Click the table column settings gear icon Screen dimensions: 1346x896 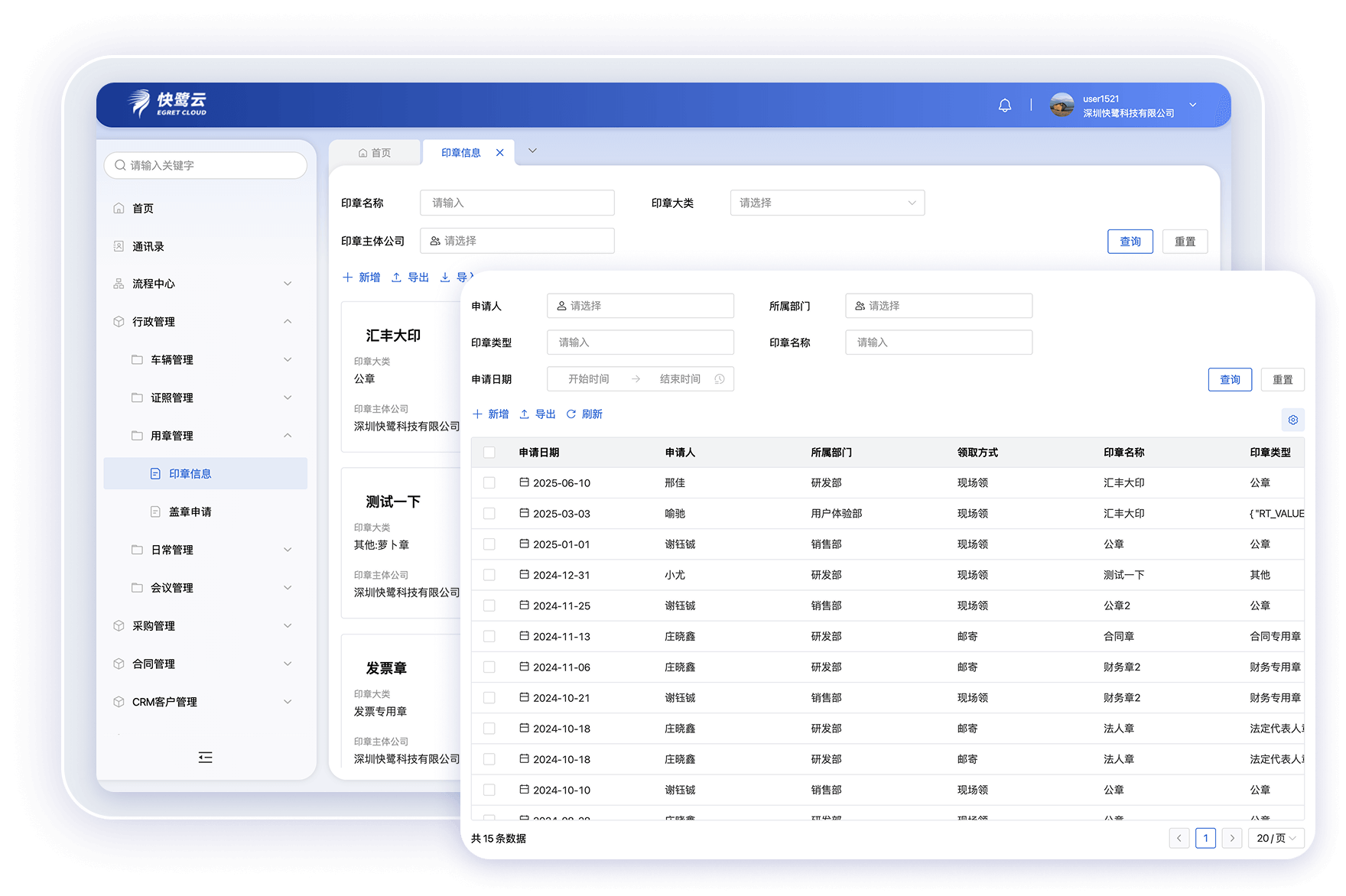click(1292, 420)
